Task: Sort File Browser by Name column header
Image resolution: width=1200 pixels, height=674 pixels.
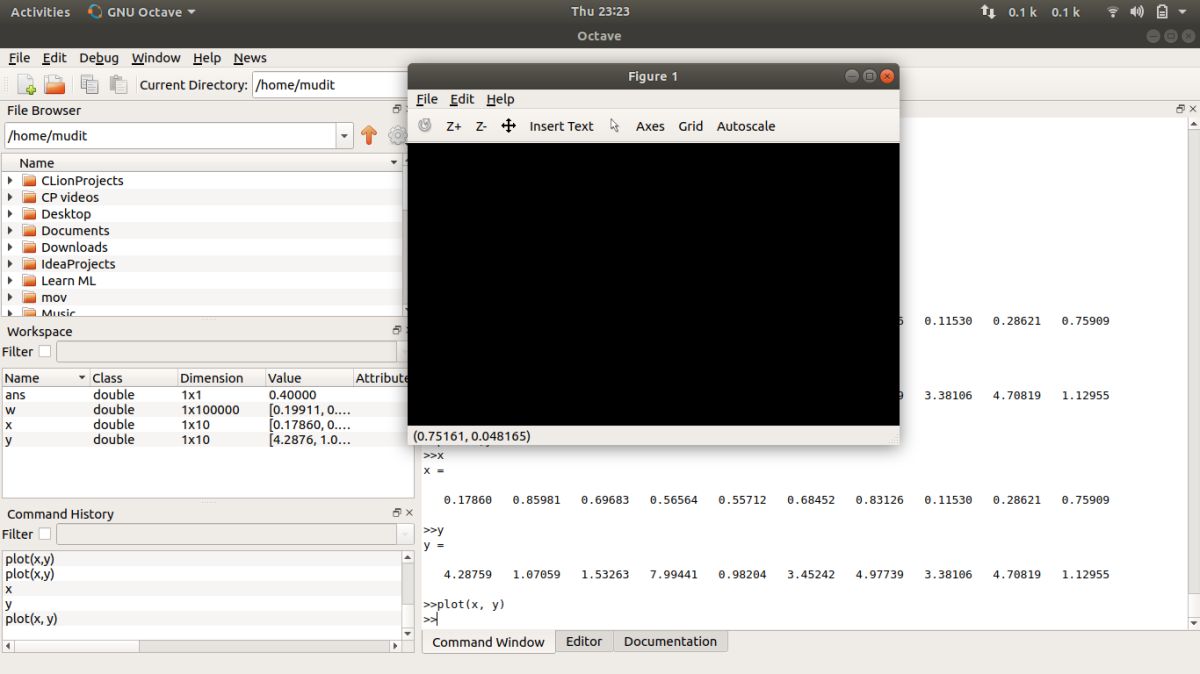Action: click(x=202, y=163)
